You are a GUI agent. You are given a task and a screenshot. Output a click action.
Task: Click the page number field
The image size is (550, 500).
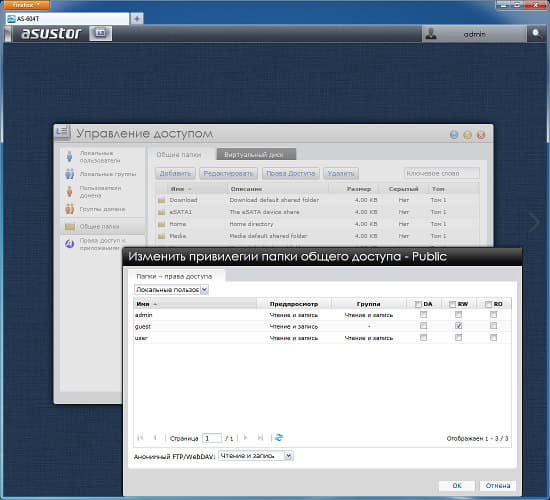point(212,438)
